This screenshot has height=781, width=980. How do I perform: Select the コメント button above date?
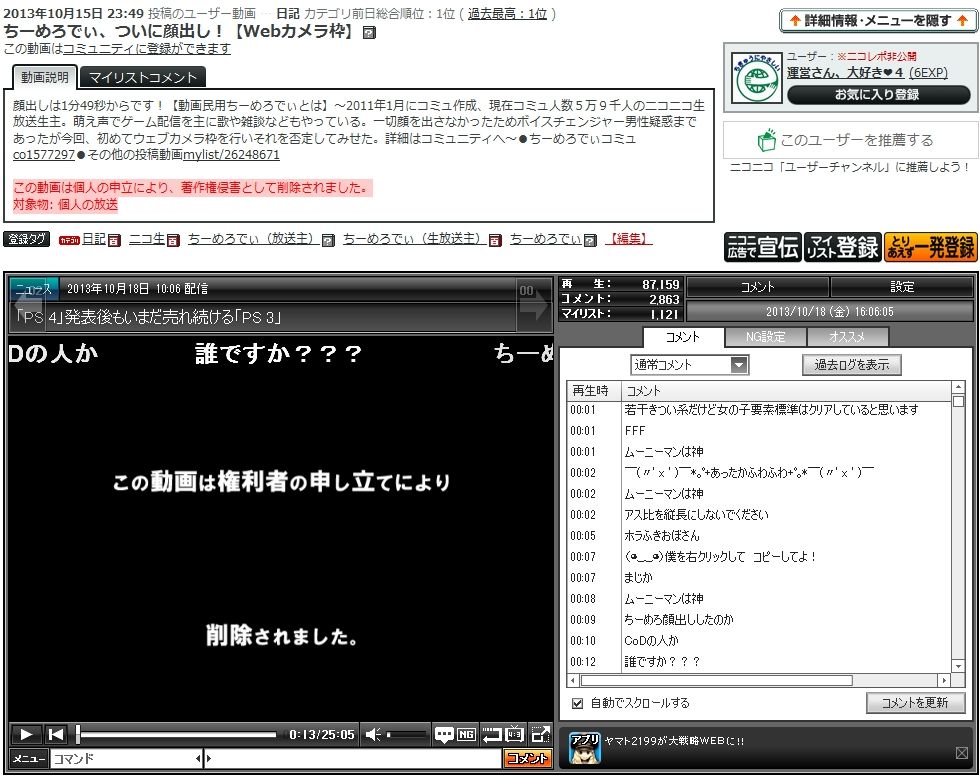point(758,287)
